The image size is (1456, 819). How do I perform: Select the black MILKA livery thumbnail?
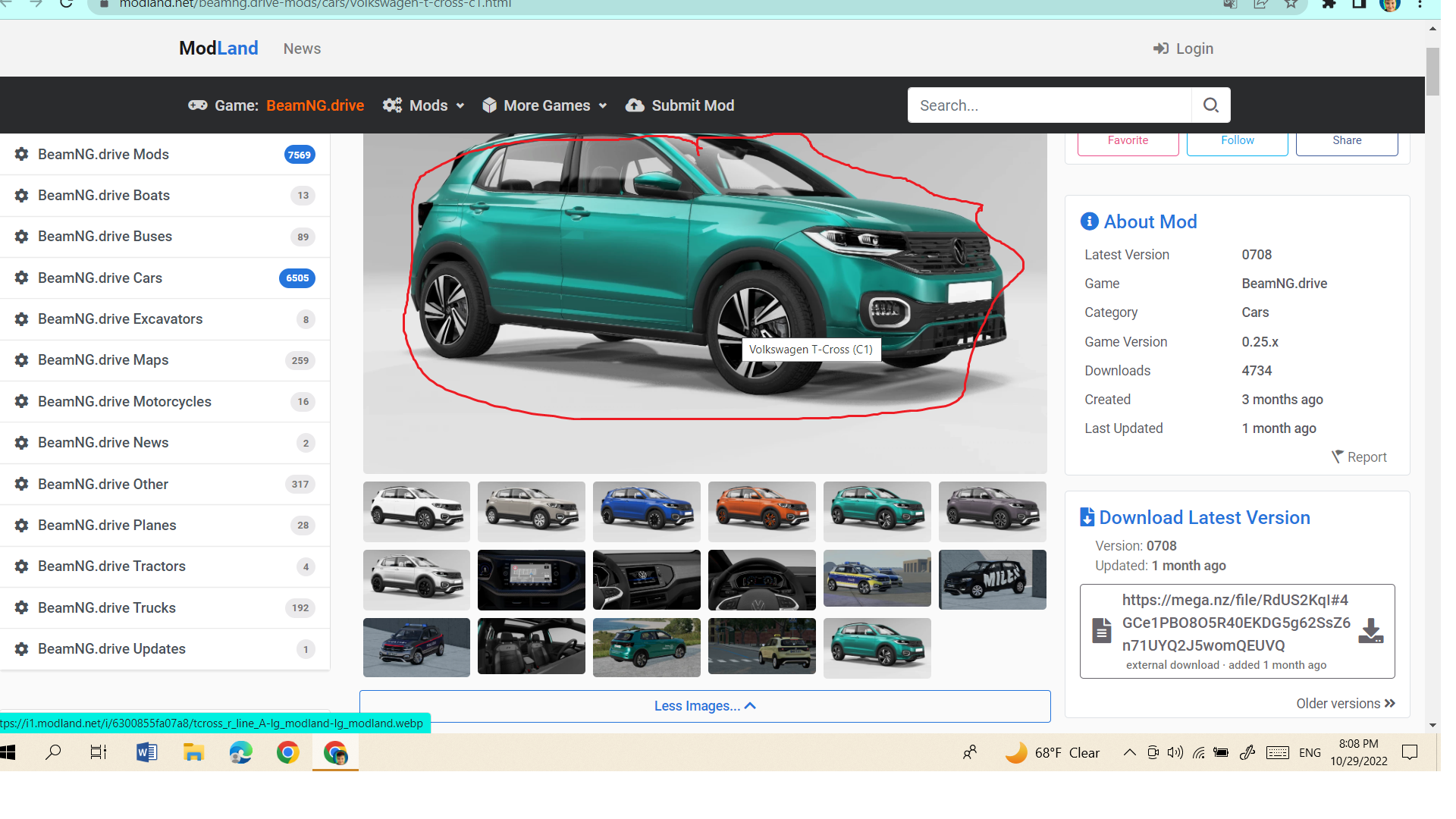coord(992,579)
